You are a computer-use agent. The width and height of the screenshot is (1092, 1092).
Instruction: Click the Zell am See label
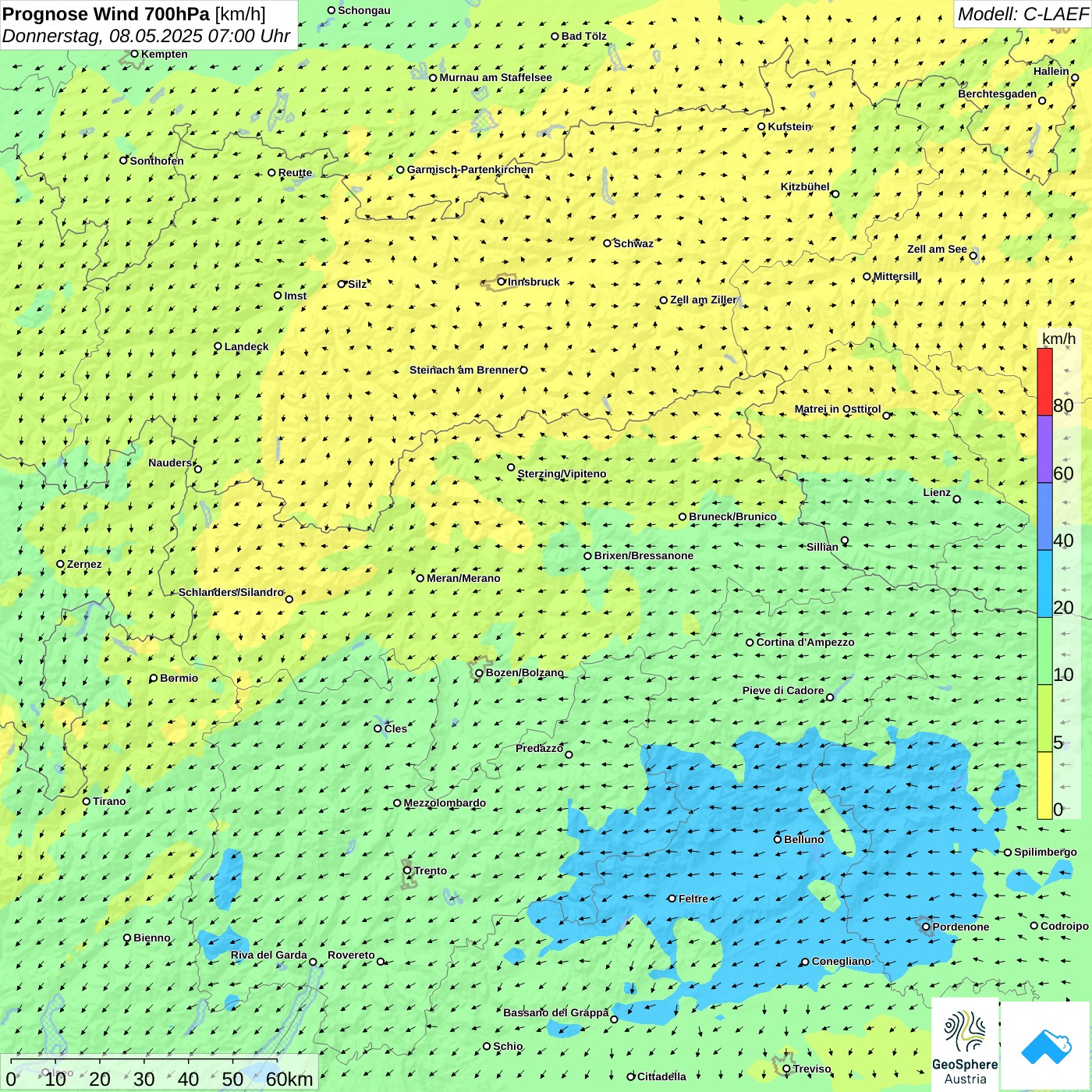click(x=937, y=249)
